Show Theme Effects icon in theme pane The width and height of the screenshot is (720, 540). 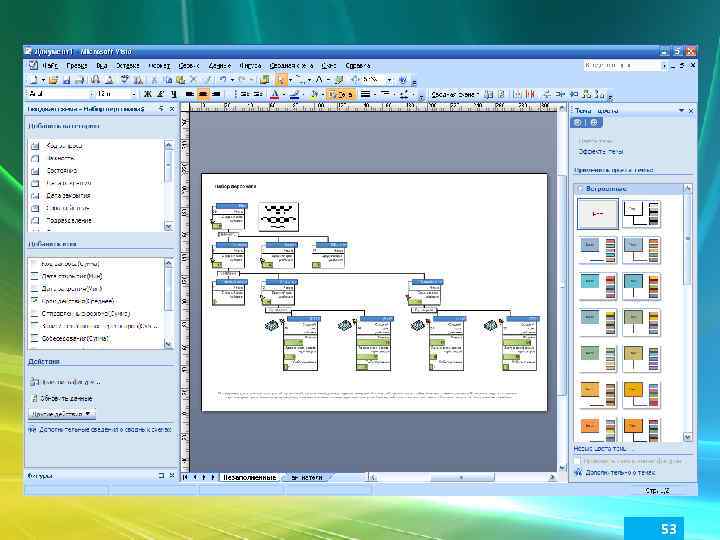pos(594,123)
